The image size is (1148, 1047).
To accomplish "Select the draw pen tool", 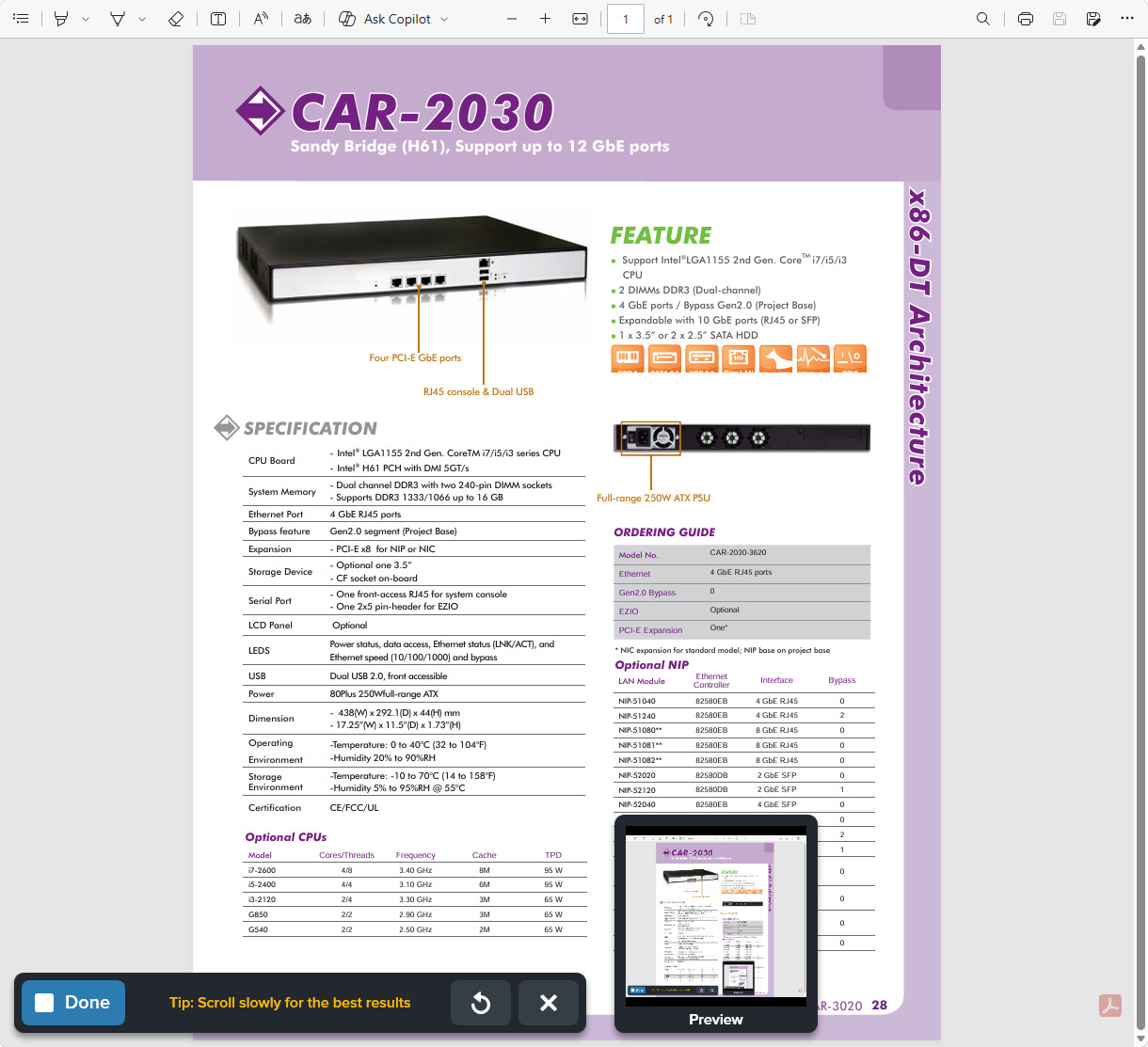I will pos(118,19).
